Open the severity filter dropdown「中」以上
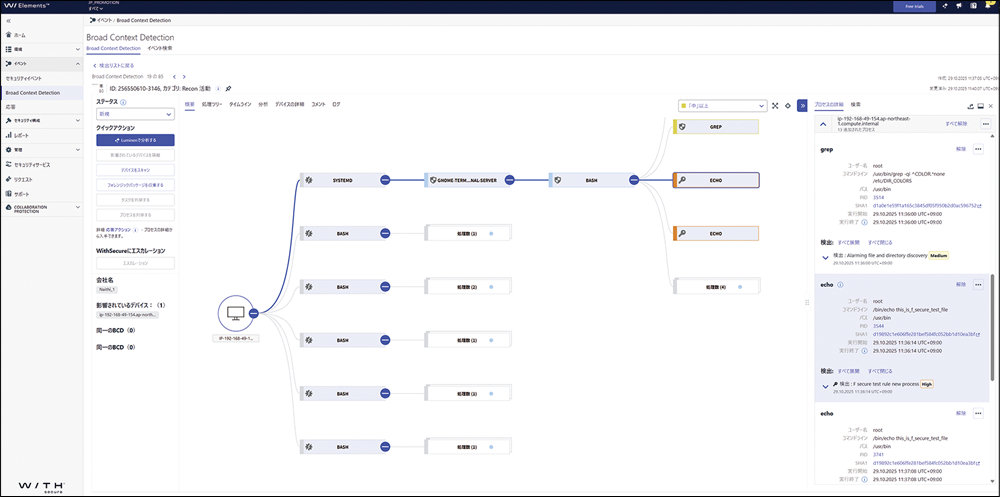The width and height of the screenshot is (1000, 497). click(720, 105)
